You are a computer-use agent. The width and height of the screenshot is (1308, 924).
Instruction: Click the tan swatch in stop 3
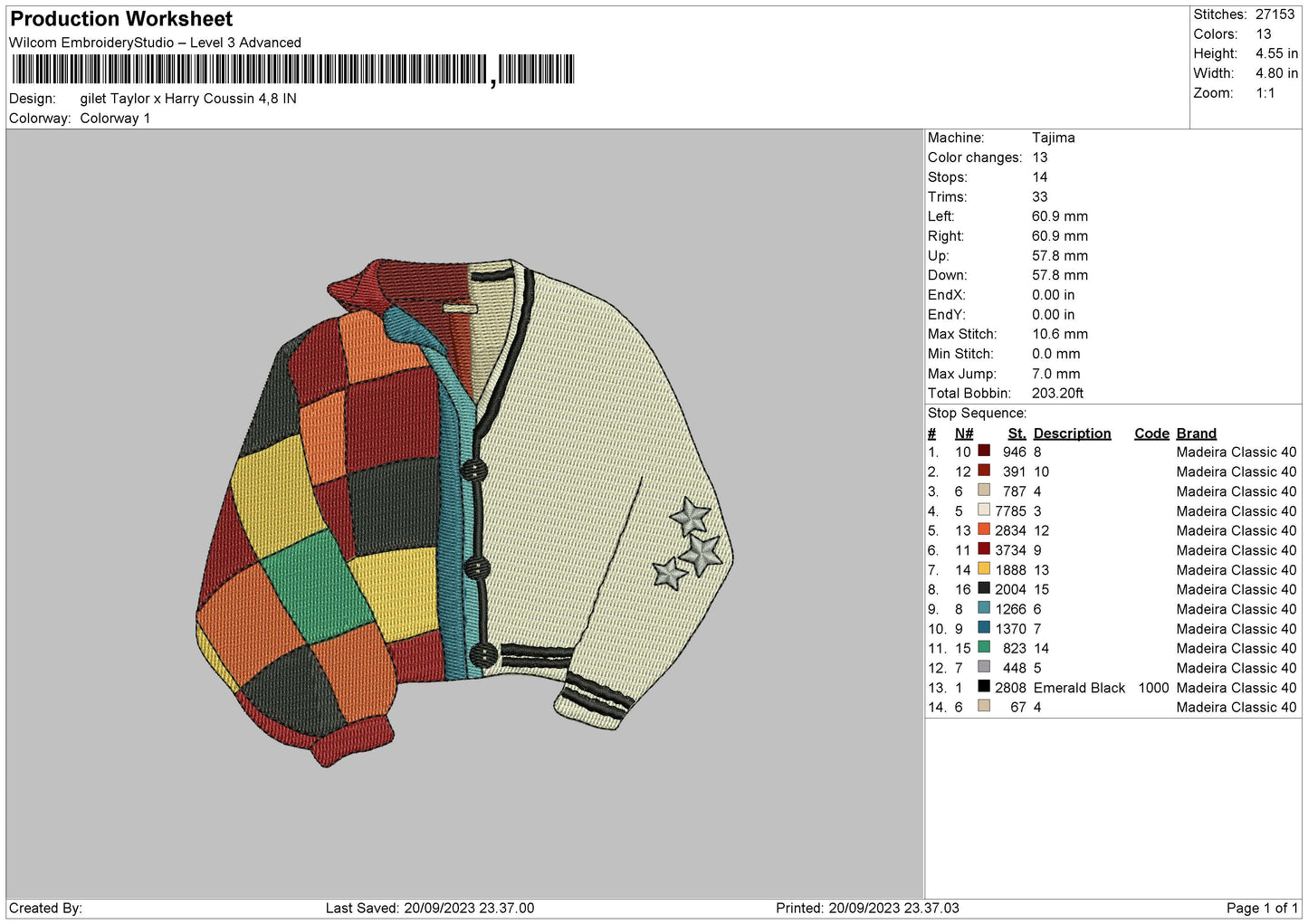[x=984, y=491]
